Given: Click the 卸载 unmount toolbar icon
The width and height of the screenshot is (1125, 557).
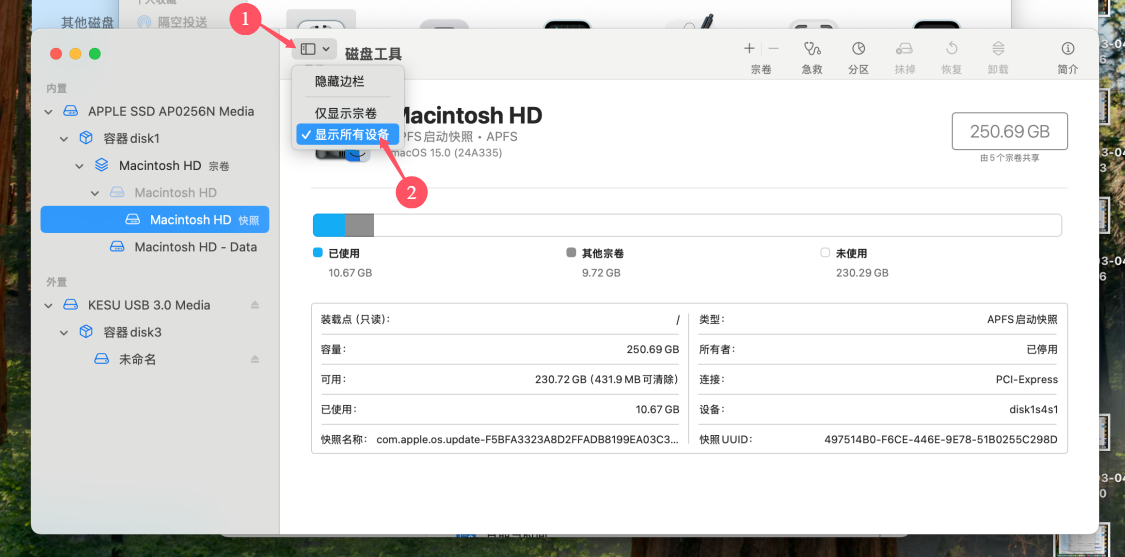Looking at the screenshot, I should click(x=998, y=49).
